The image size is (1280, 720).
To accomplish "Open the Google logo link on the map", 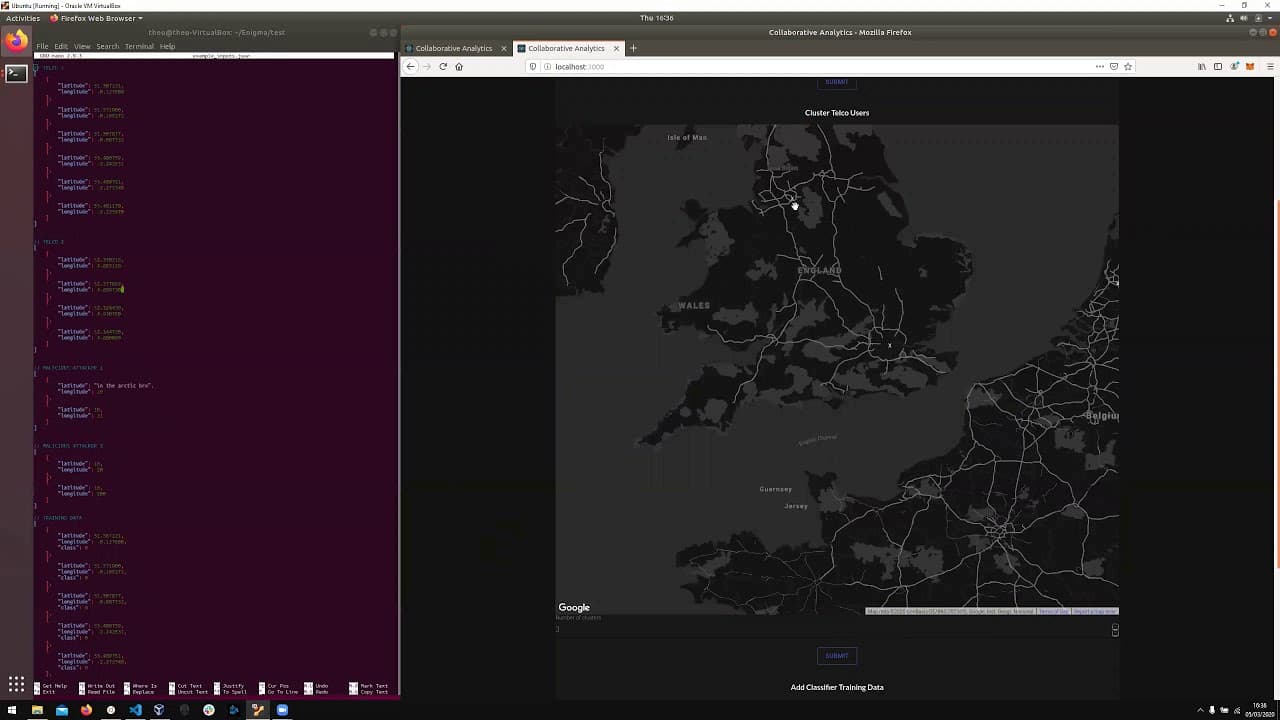I will (x=574, y=607).
